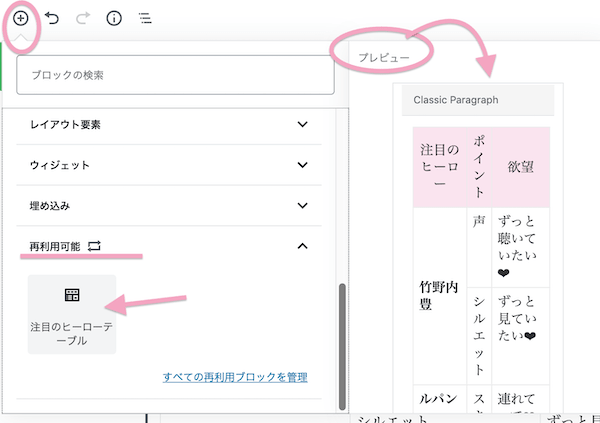Click the 声 cell in preview table
Image resolution: width=600 pixels, height=423 pixels.
(x=479, y=247)
